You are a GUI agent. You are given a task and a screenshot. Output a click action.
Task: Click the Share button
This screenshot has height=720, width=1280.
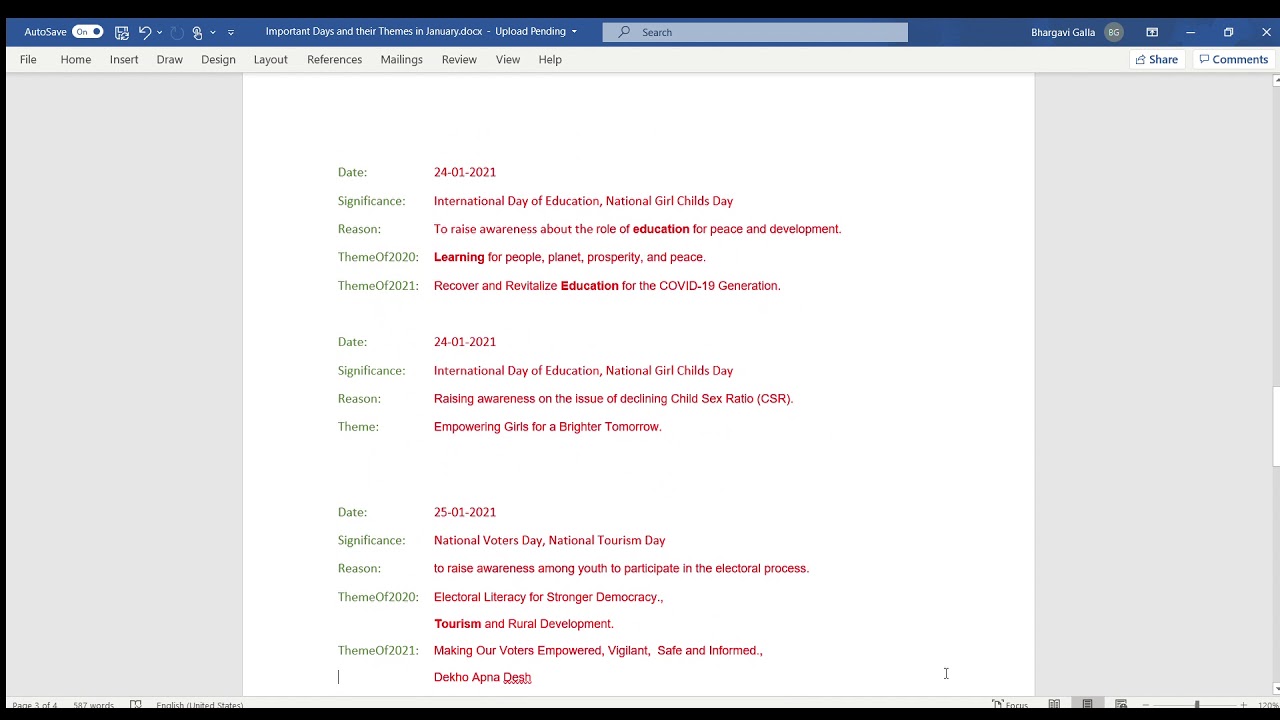click(x=1157, y=59)
